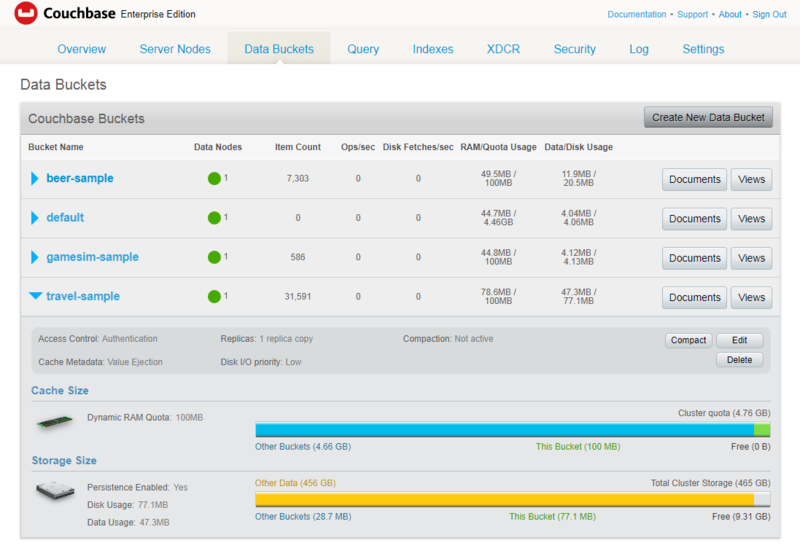Select the Data Buckets tab
Image resolution: width=800 pixels, height=559 pixels.
click(279, 49)
